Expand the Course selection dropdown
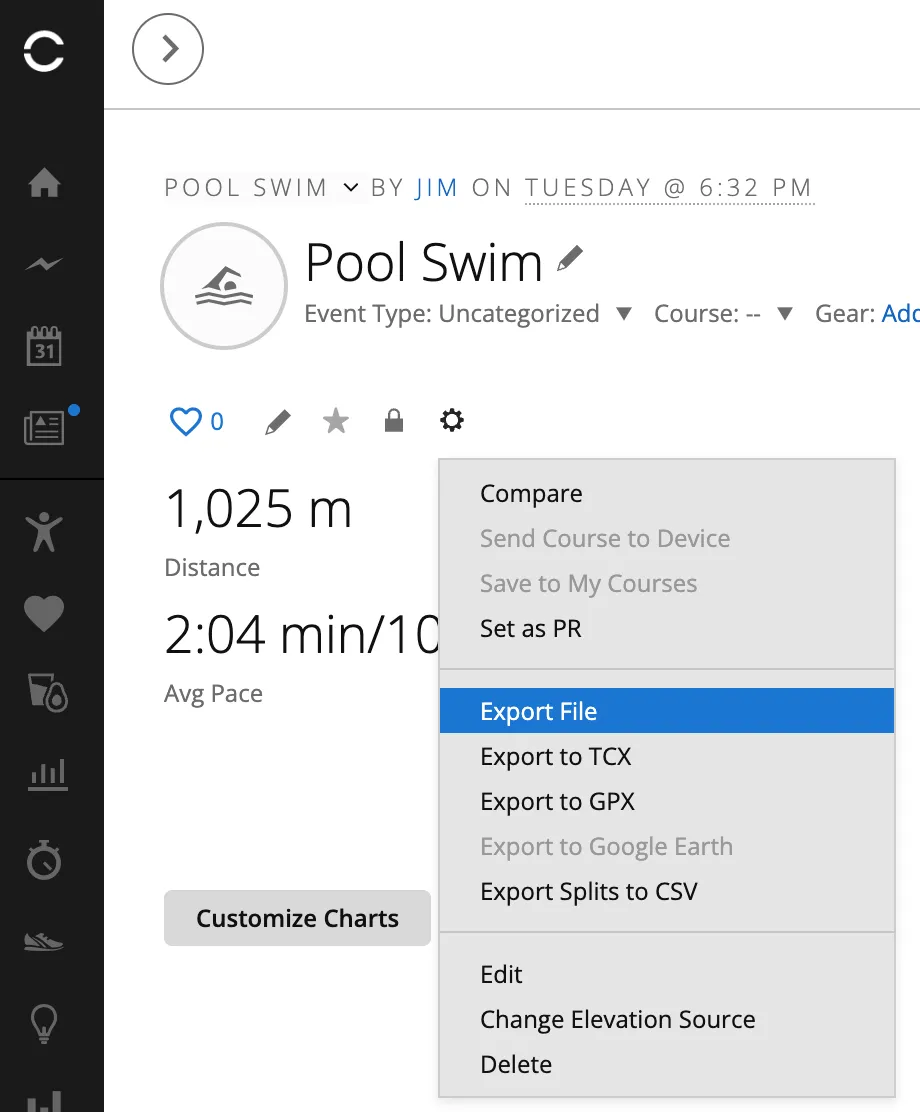Image resolution: width=920 pixels, height=1112 pixels. (x=784, y=313)
